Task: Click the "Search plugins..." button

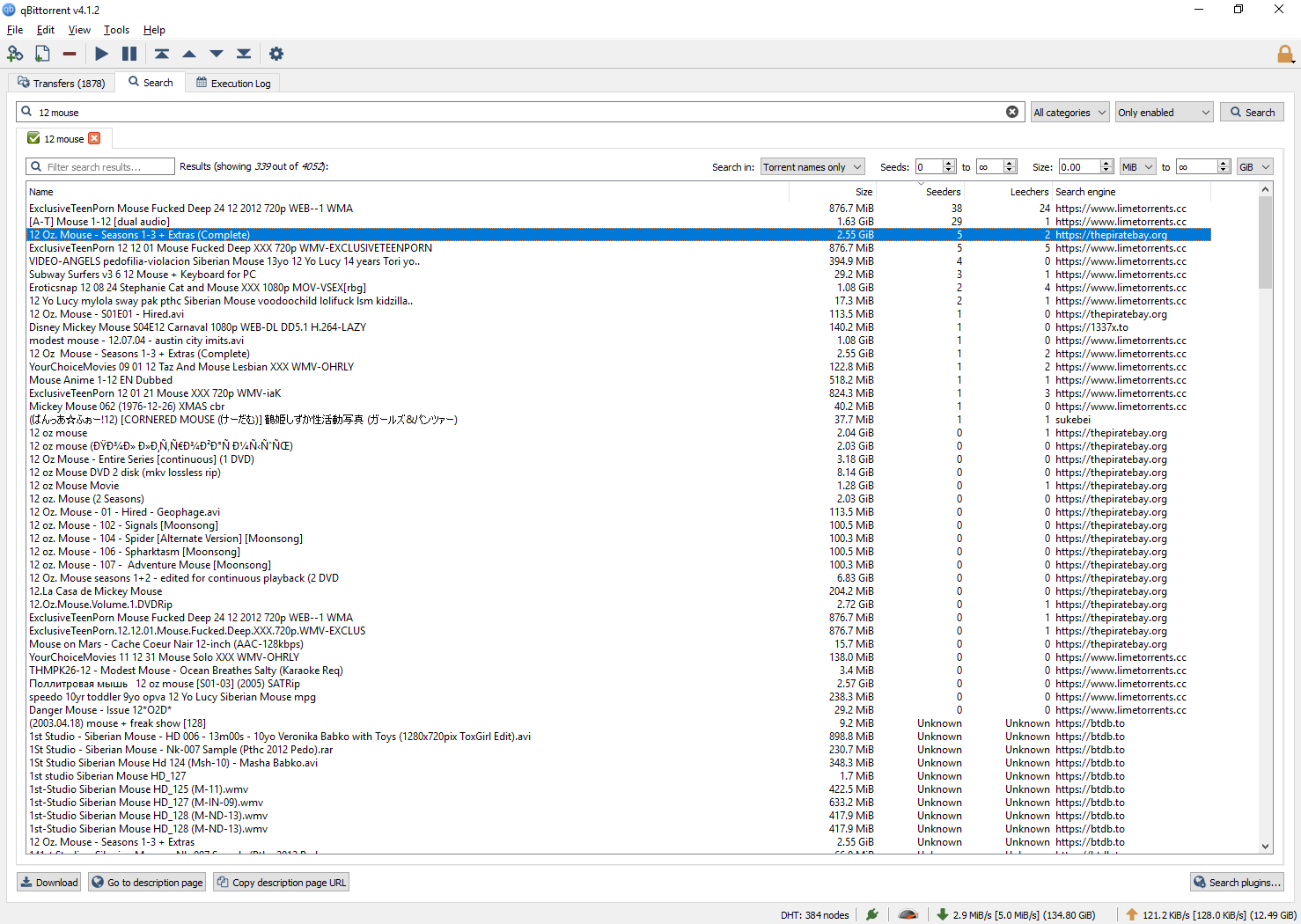Action: (1237, 883)
